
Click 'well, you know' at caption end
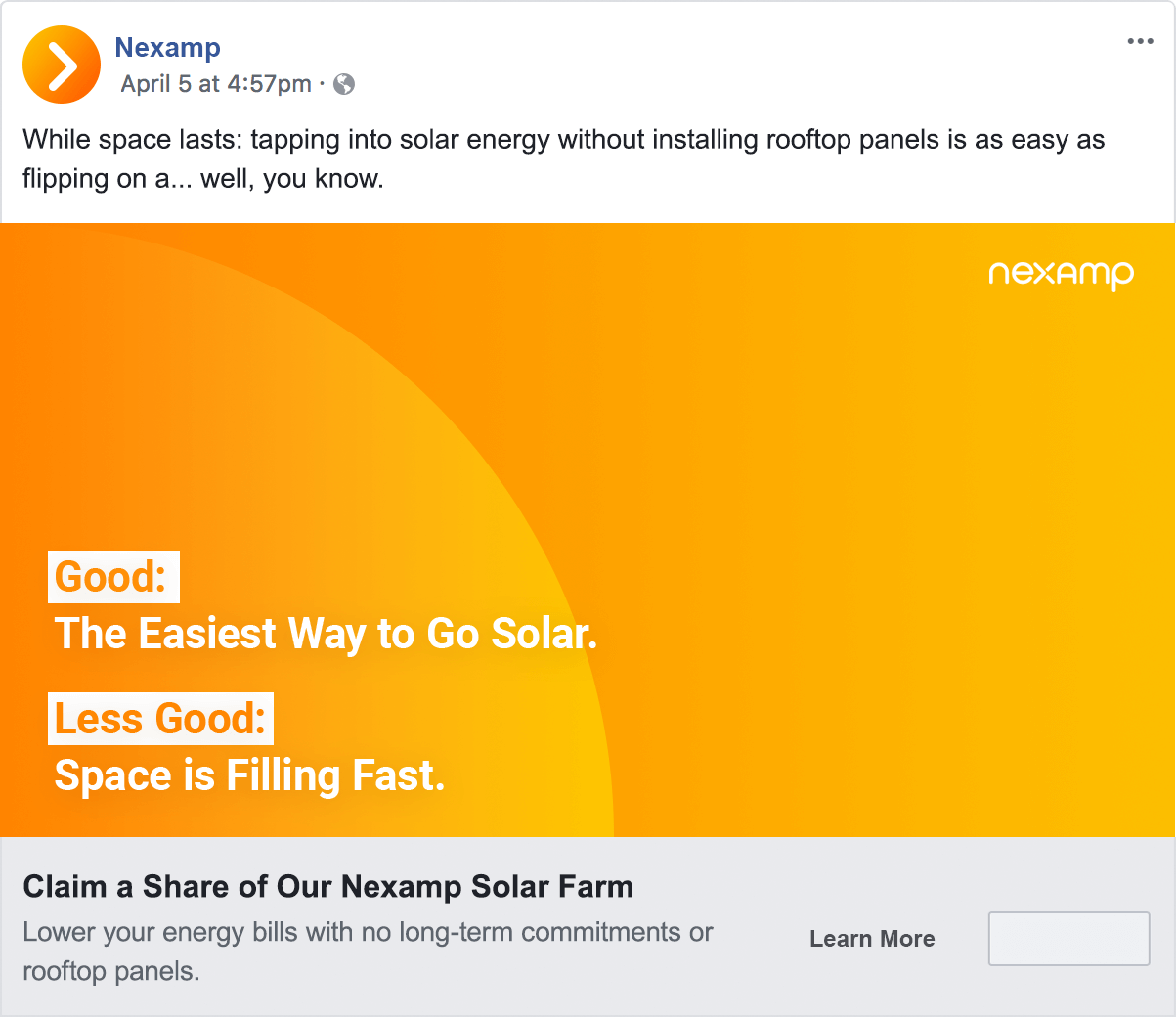tap(291, 179)
